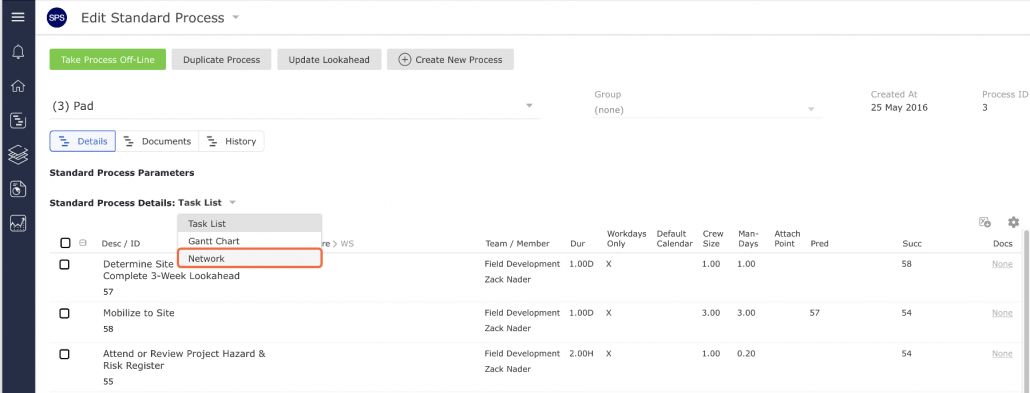1030x393 pixels.
Task: Select Gantt Chart from the view menu
Action: (250, 241)
